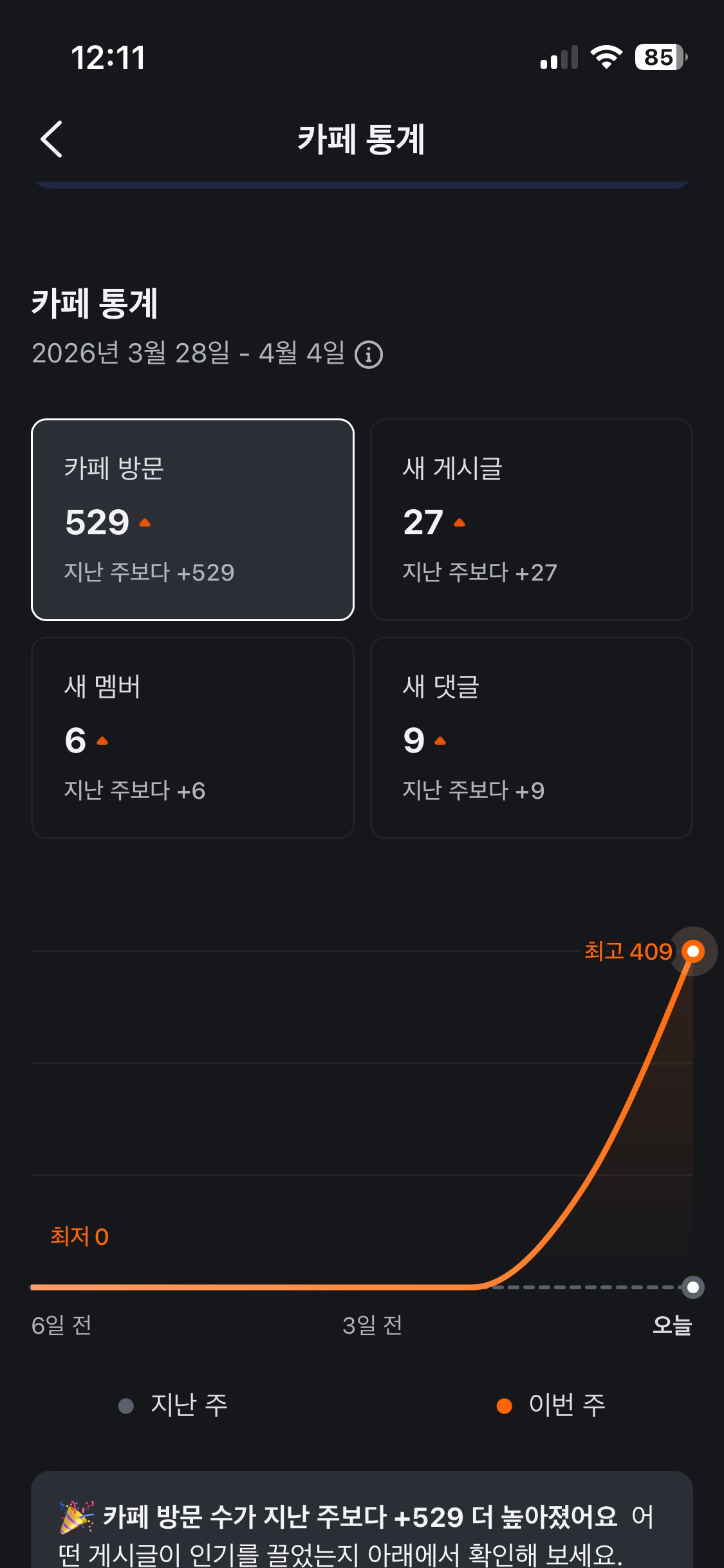The width and height of the screenshot is (724, 1568).
Task: Tap the orange arrow beside 27
Action: 459,523
